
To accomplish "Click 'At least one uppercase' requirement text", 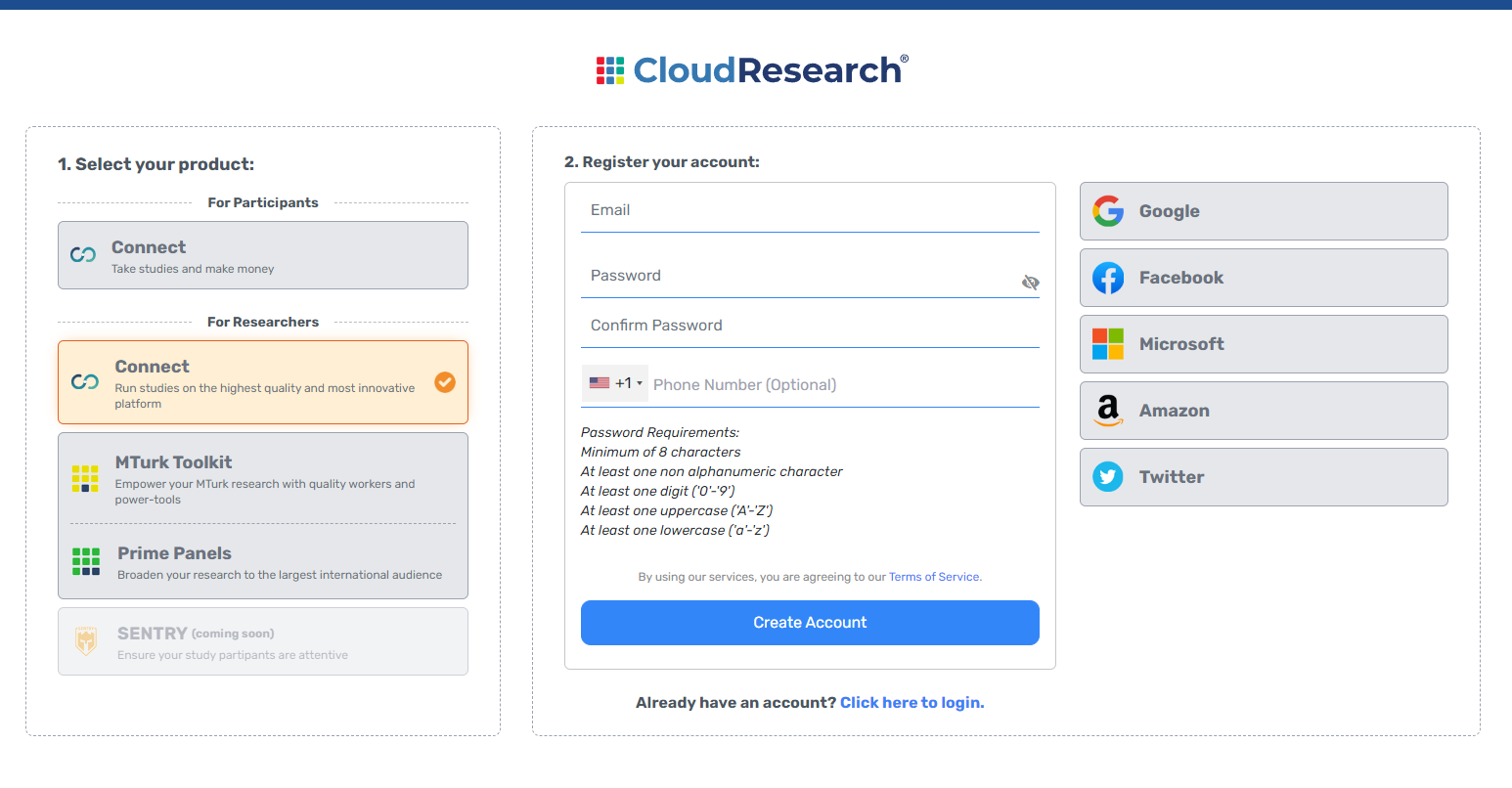I will 677,510.
